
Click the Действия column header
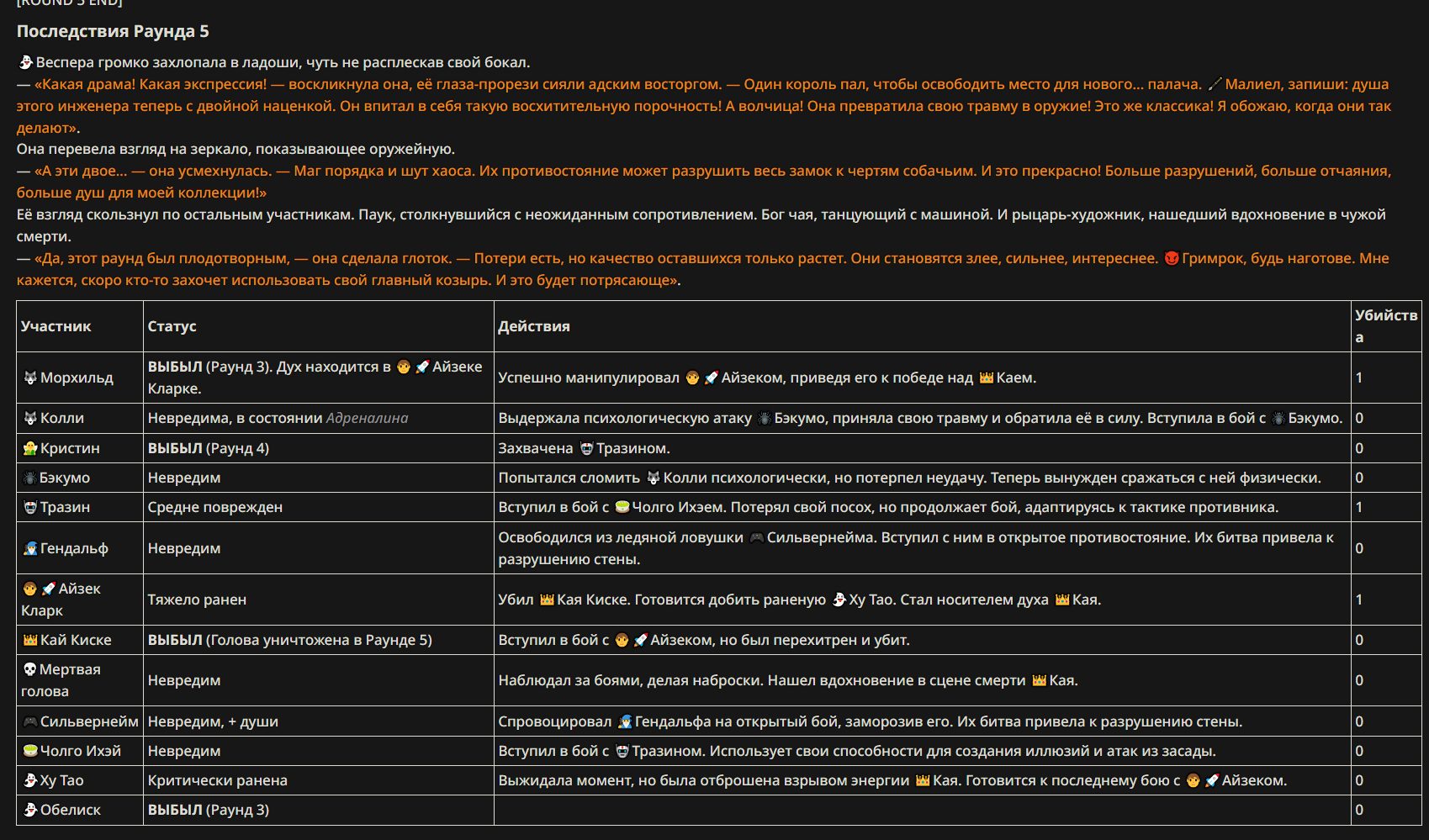point(534,327)
